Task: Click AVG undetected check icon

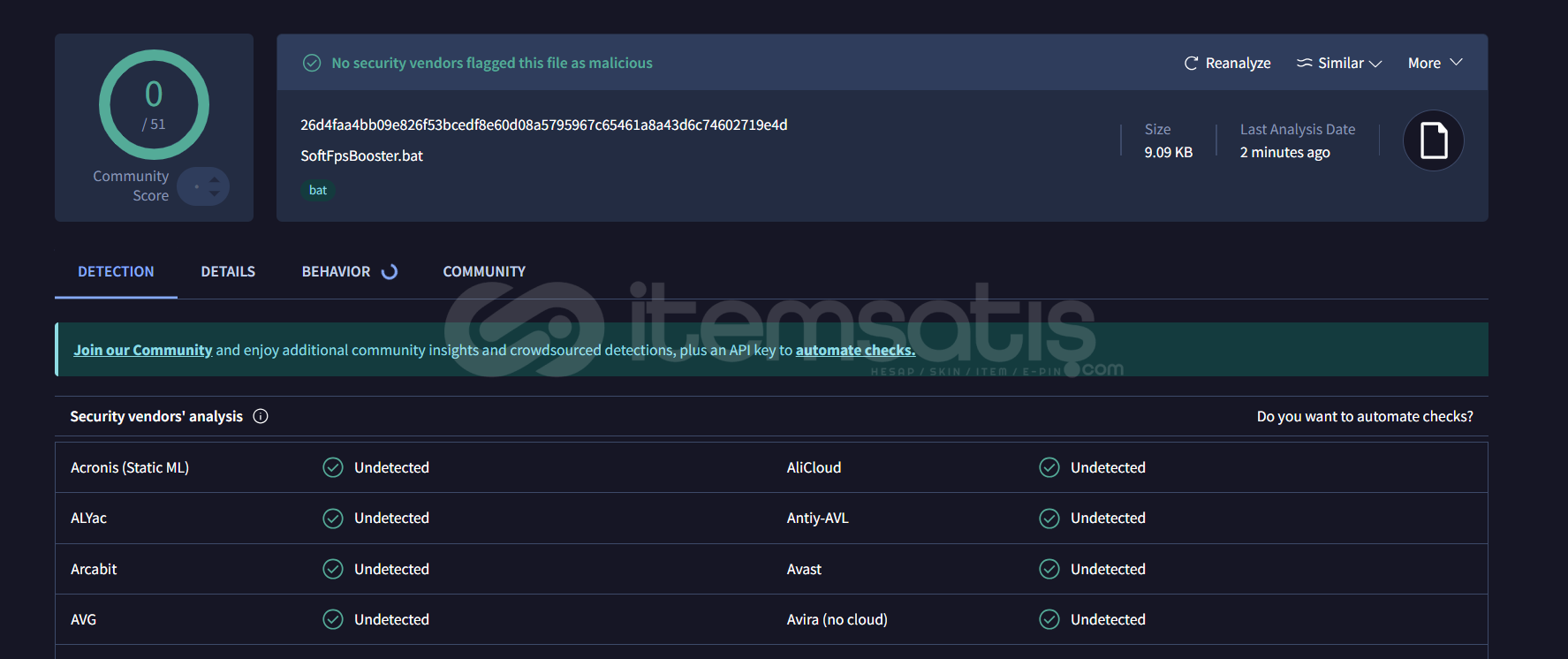Action: [333, 619]
